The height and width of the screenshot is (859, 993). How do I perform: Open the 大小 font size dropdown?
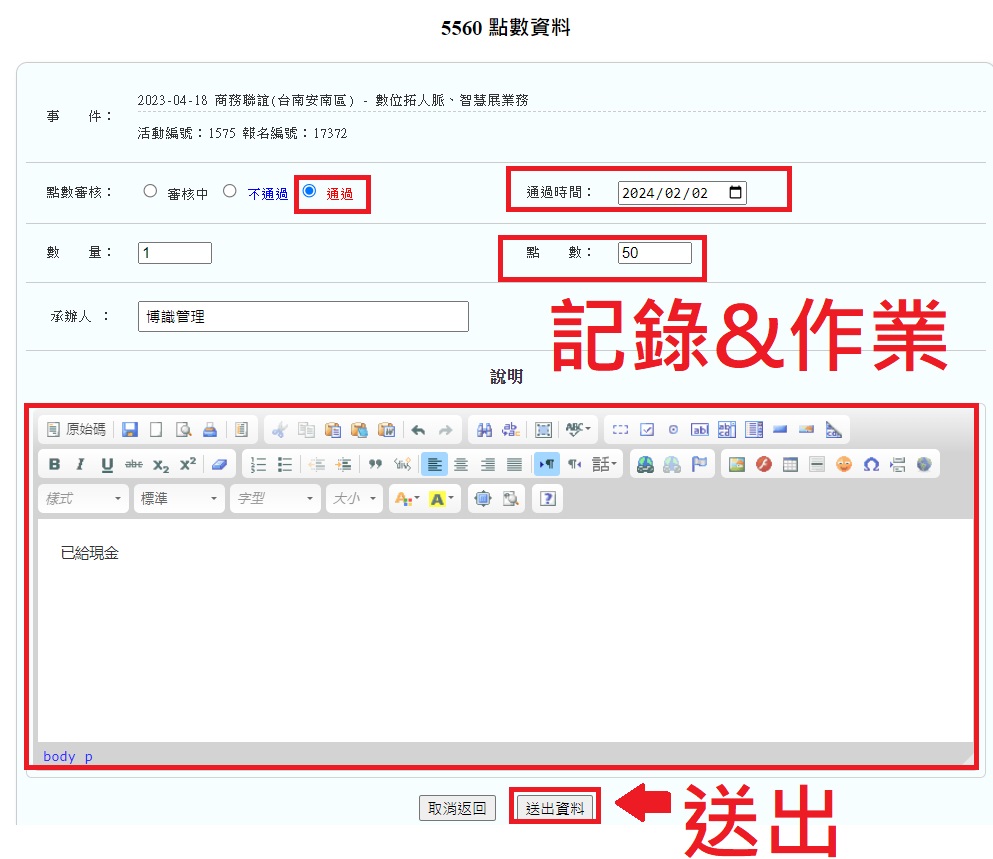click(x=354, y=498)
